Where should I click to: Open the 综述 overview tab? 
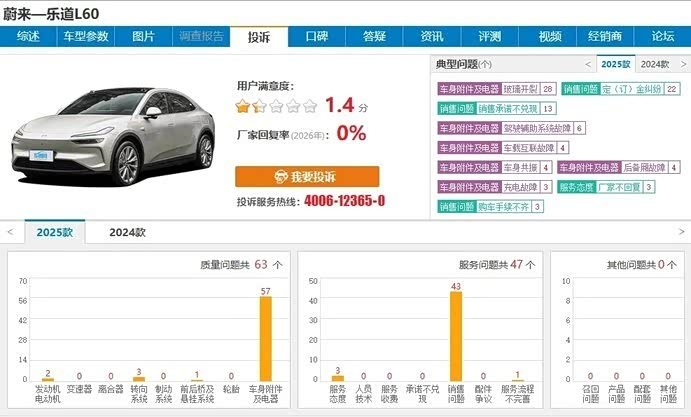pos(28,36)
